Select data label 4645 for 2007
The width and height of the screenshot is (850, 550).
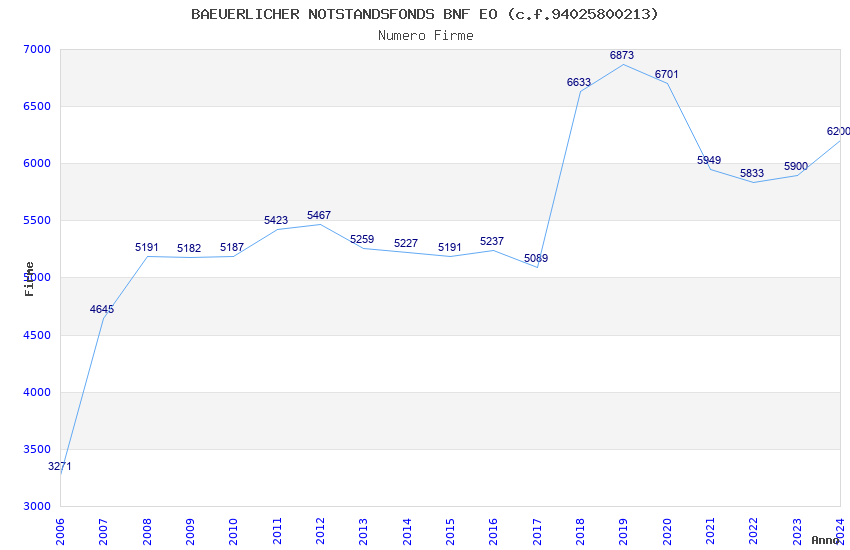(102, 309)
